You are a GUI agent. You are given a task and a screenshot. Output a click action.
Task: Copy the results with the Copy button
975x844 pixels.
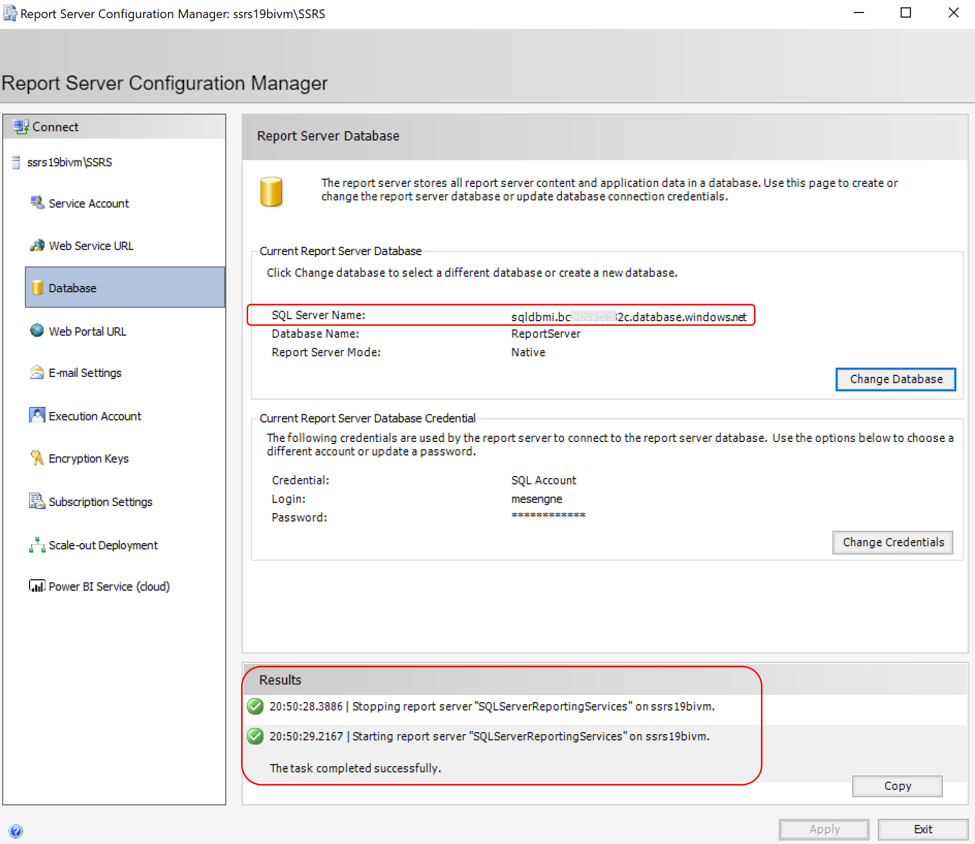click(897, 786)
